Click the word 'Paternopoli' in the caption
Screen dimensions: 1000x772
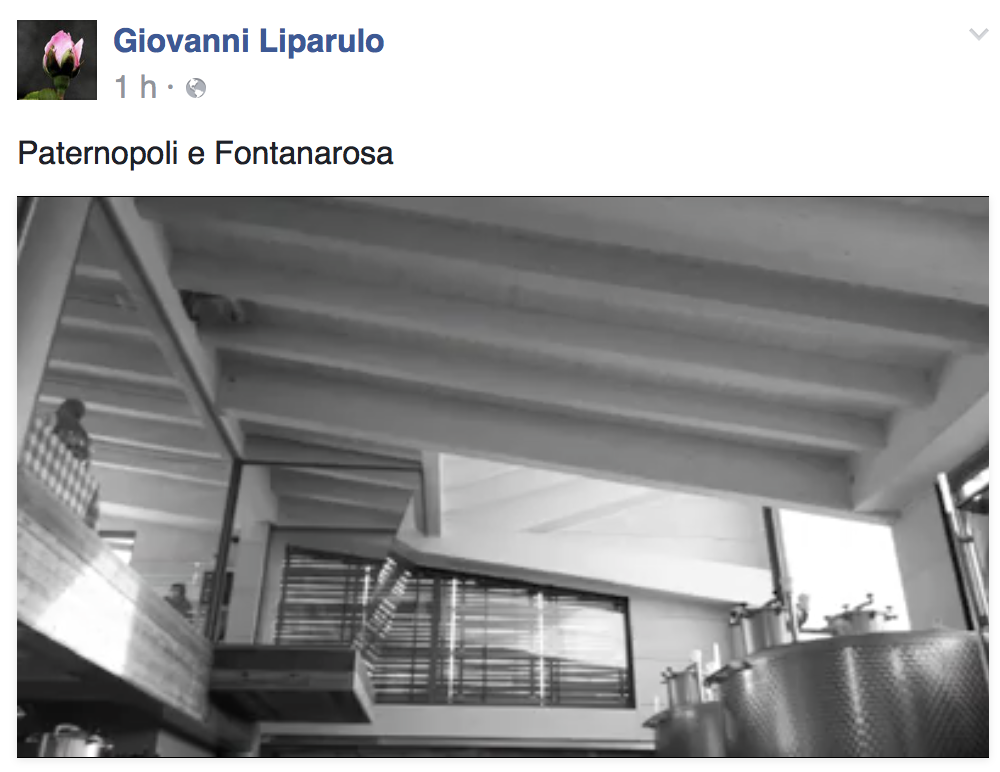(98, 153)
